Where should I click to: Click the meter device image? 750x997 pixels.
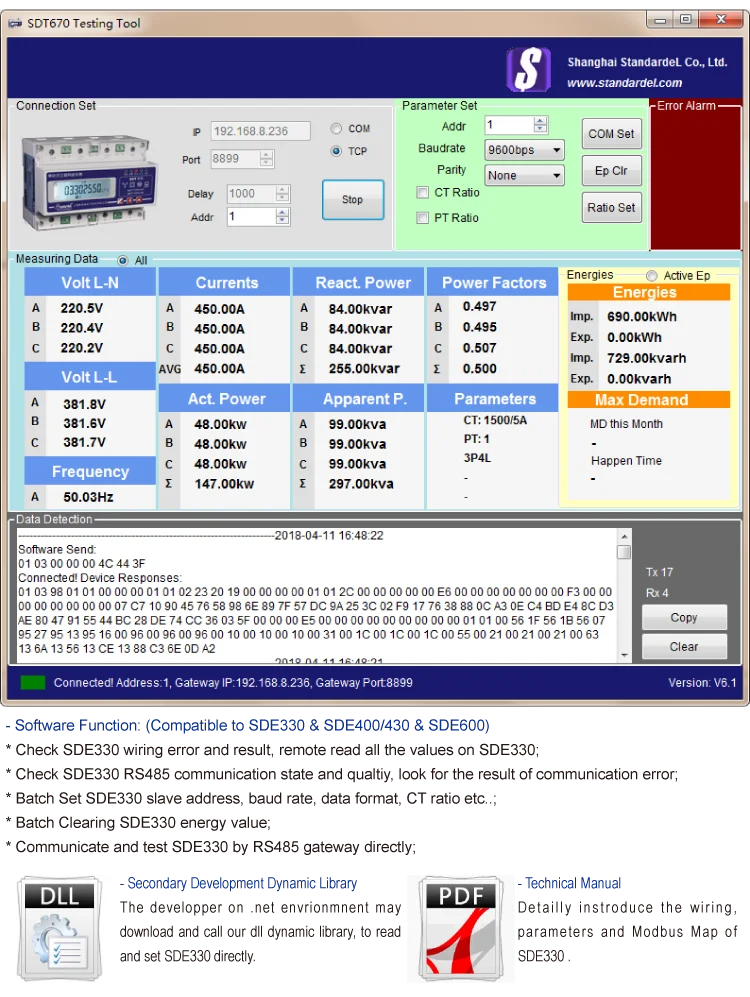pos(88,181)
